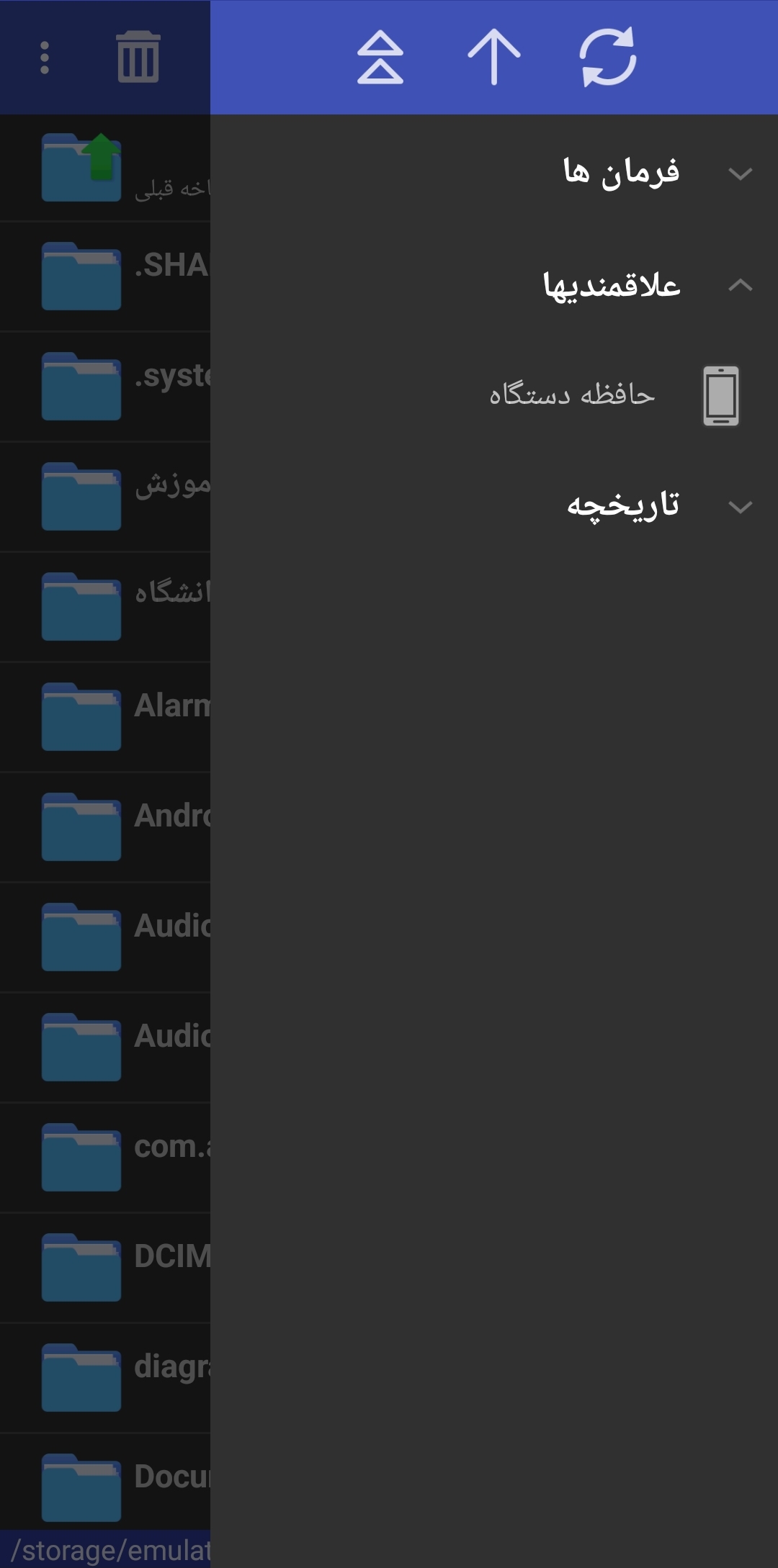
Task: Go up one directory with arrow icon
Action: 494,57
